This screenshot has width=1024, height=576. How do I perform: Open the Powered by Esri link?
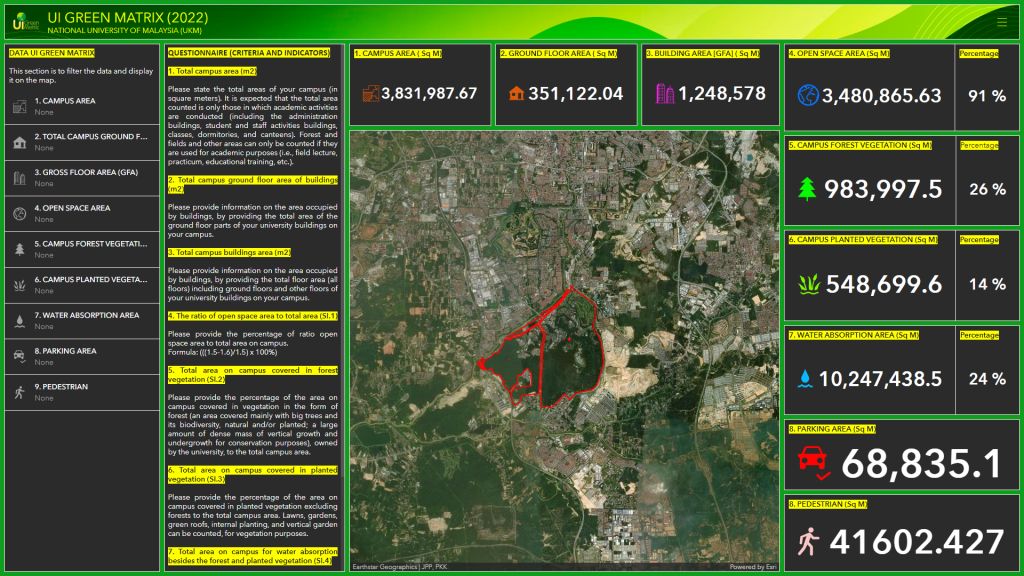coord(752,567)
